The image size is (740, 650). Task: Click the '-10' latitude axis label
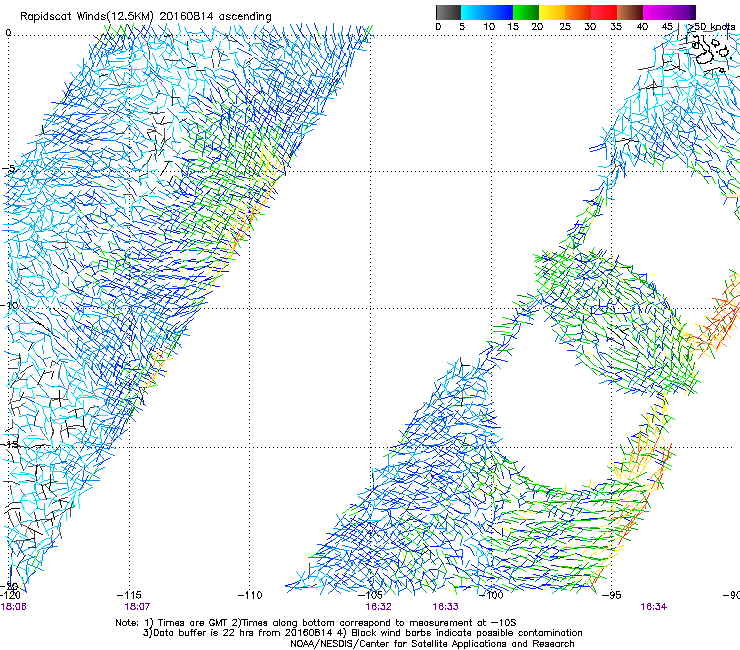[10, 305]
